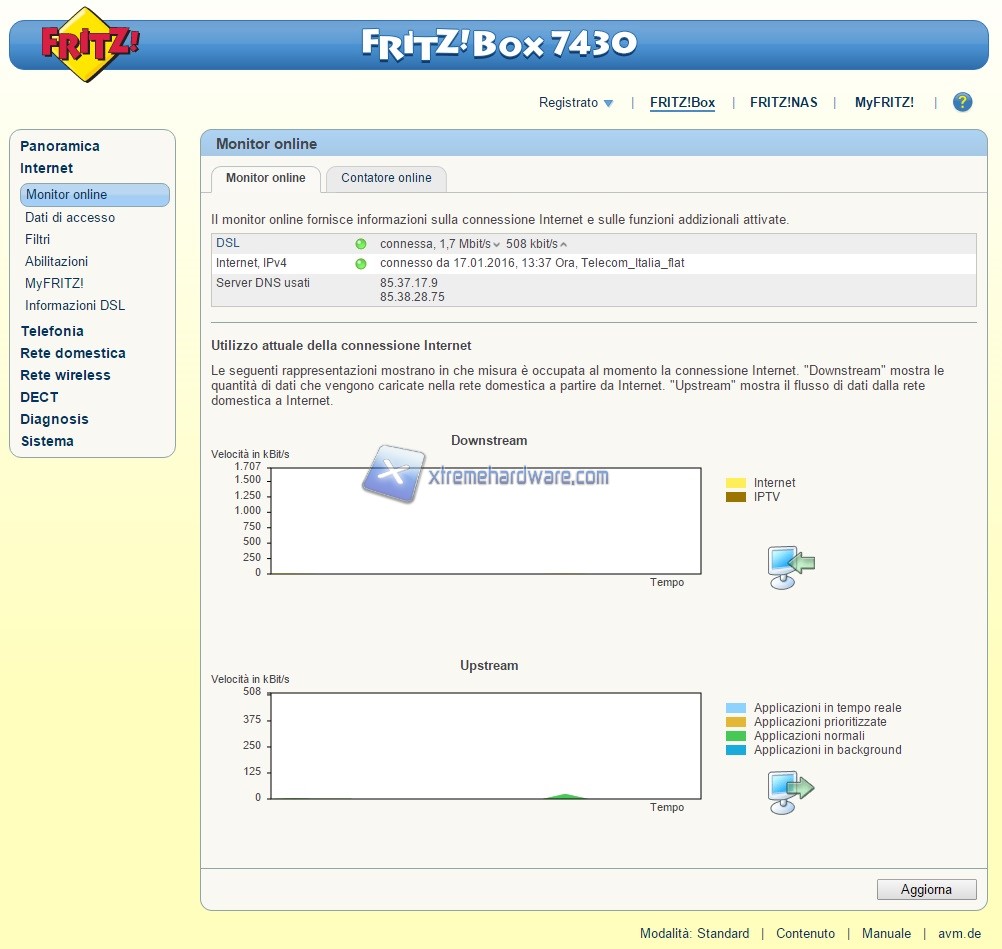The width and height of the screenshot is (1002, 949).
Task: Expand the Sistema menu section
Action: (47, 441)
